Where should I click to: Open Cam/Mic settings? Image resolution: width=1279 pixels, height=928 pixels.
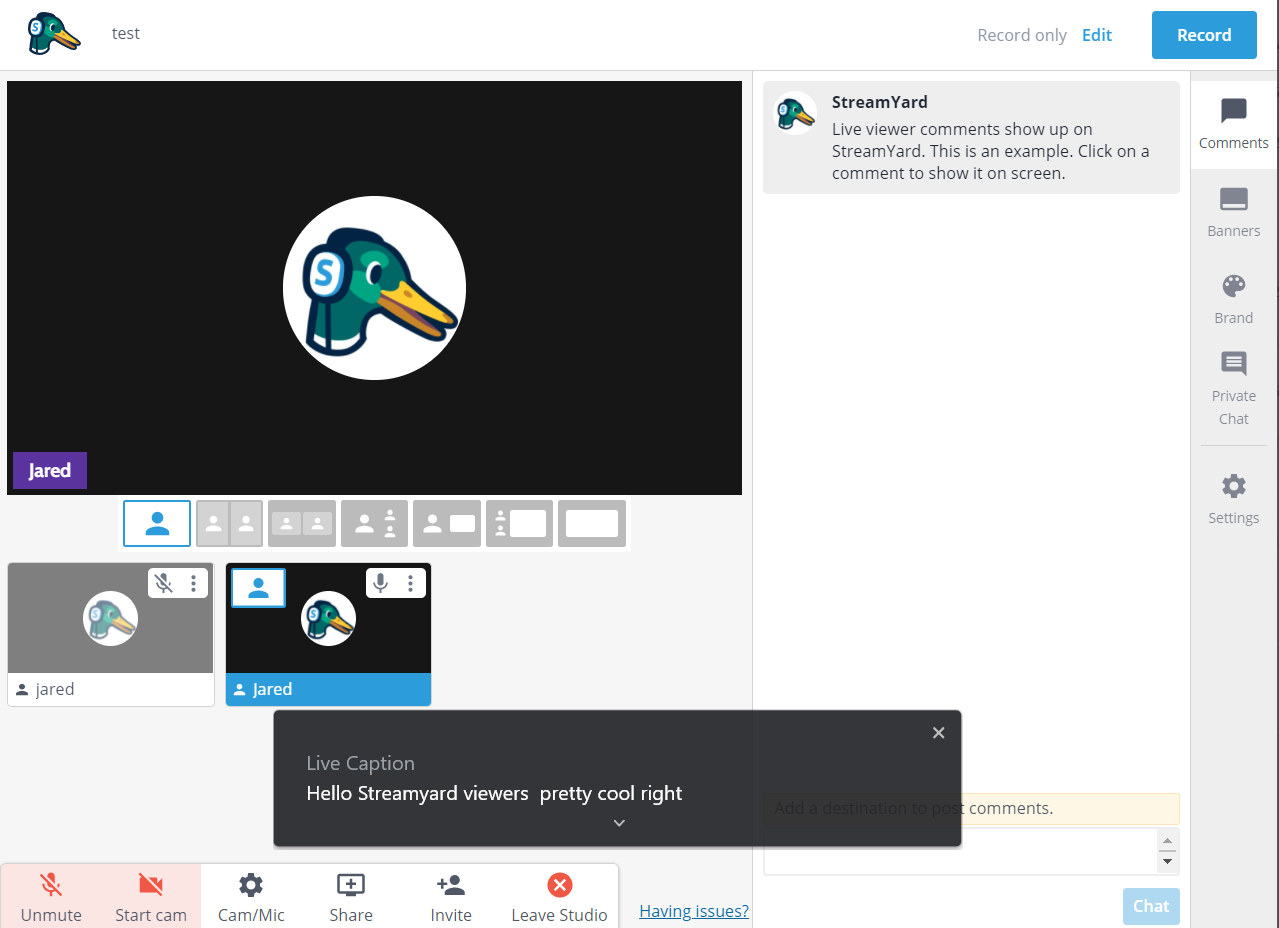(x=251, y=896)
